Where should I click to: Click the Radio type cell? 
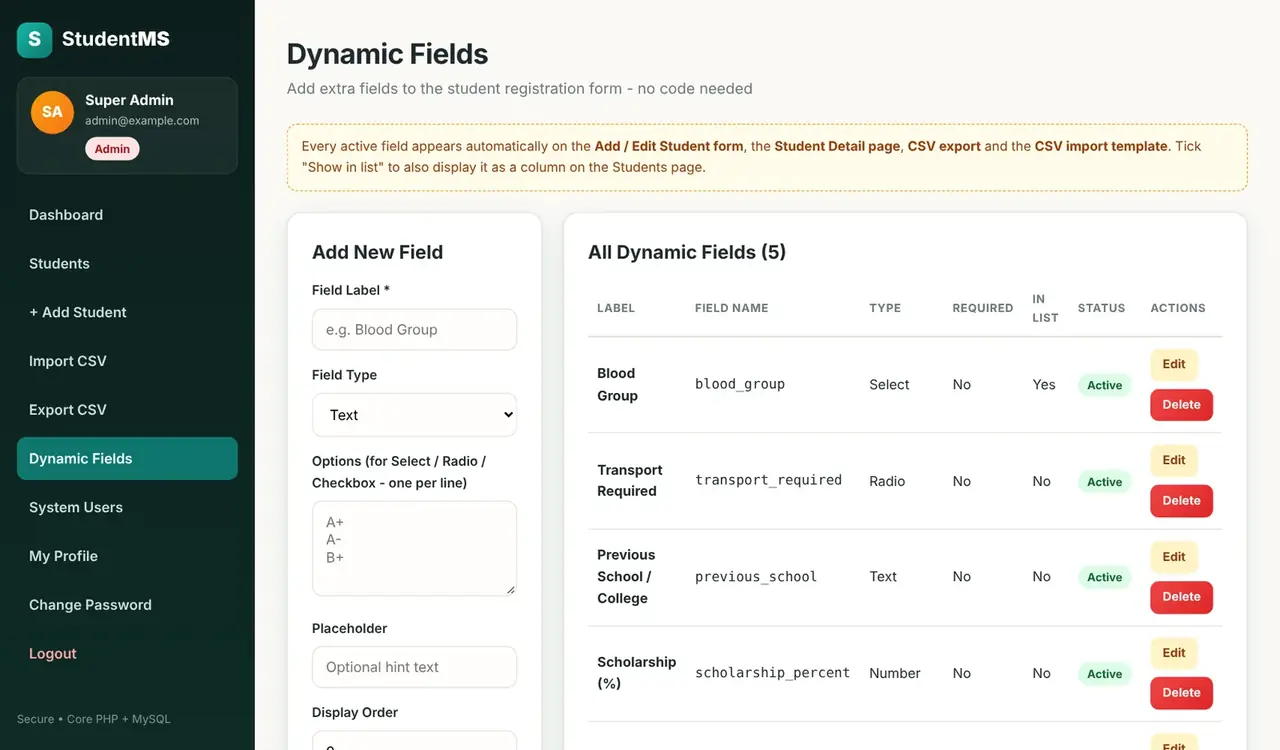[x=887, y=481]
